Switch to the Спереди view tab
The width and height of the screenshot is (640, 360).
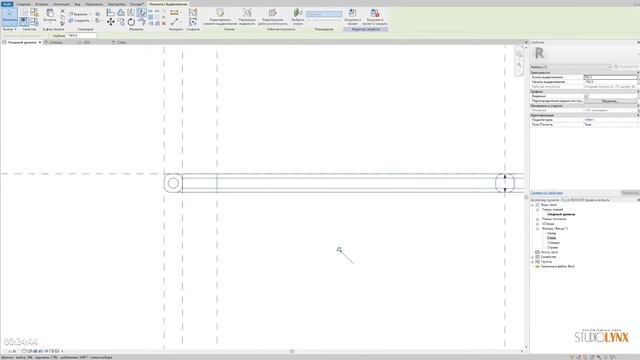(57, 42)
